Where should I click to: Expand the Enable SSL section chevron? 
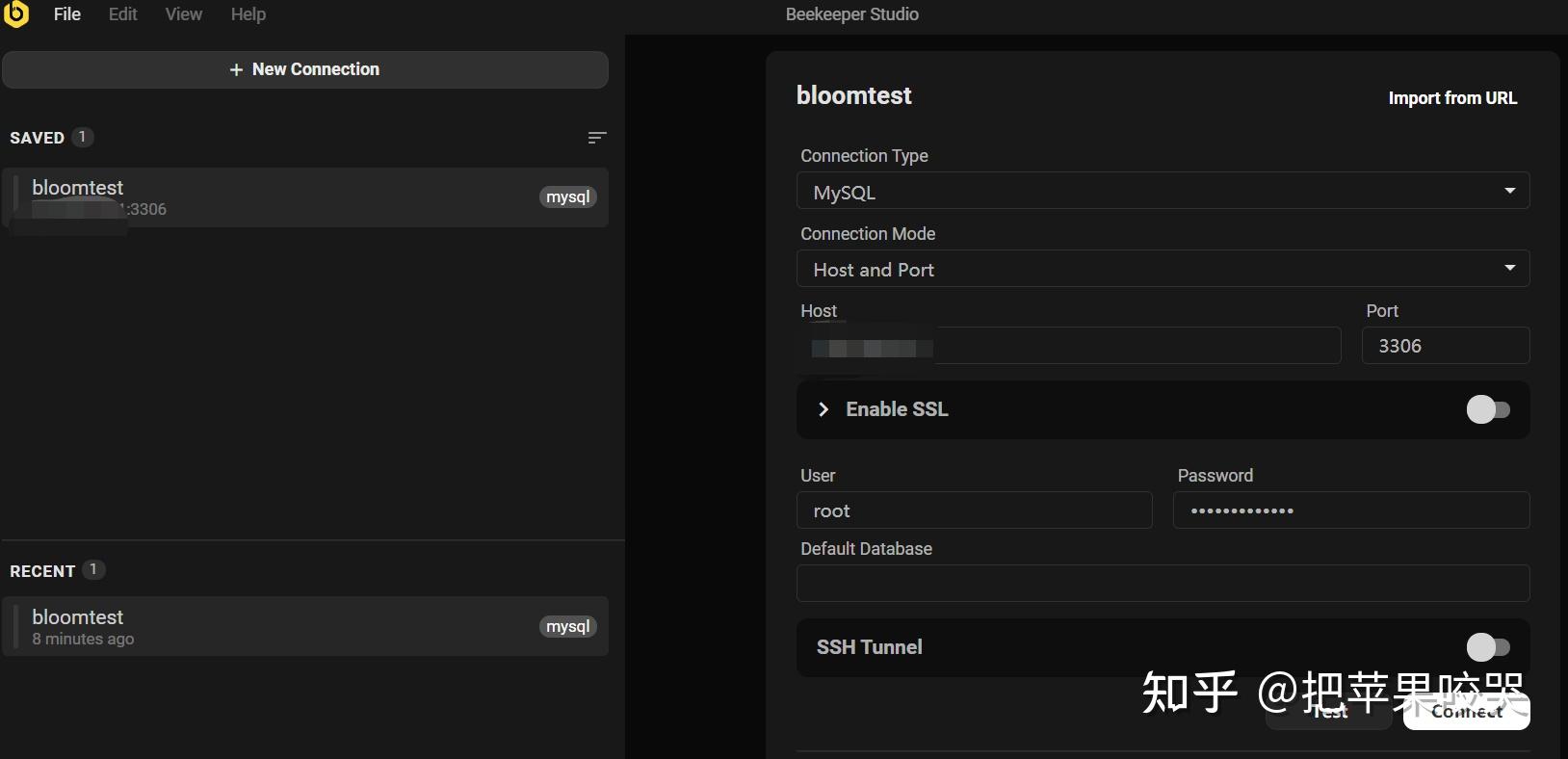pos(823,409)
